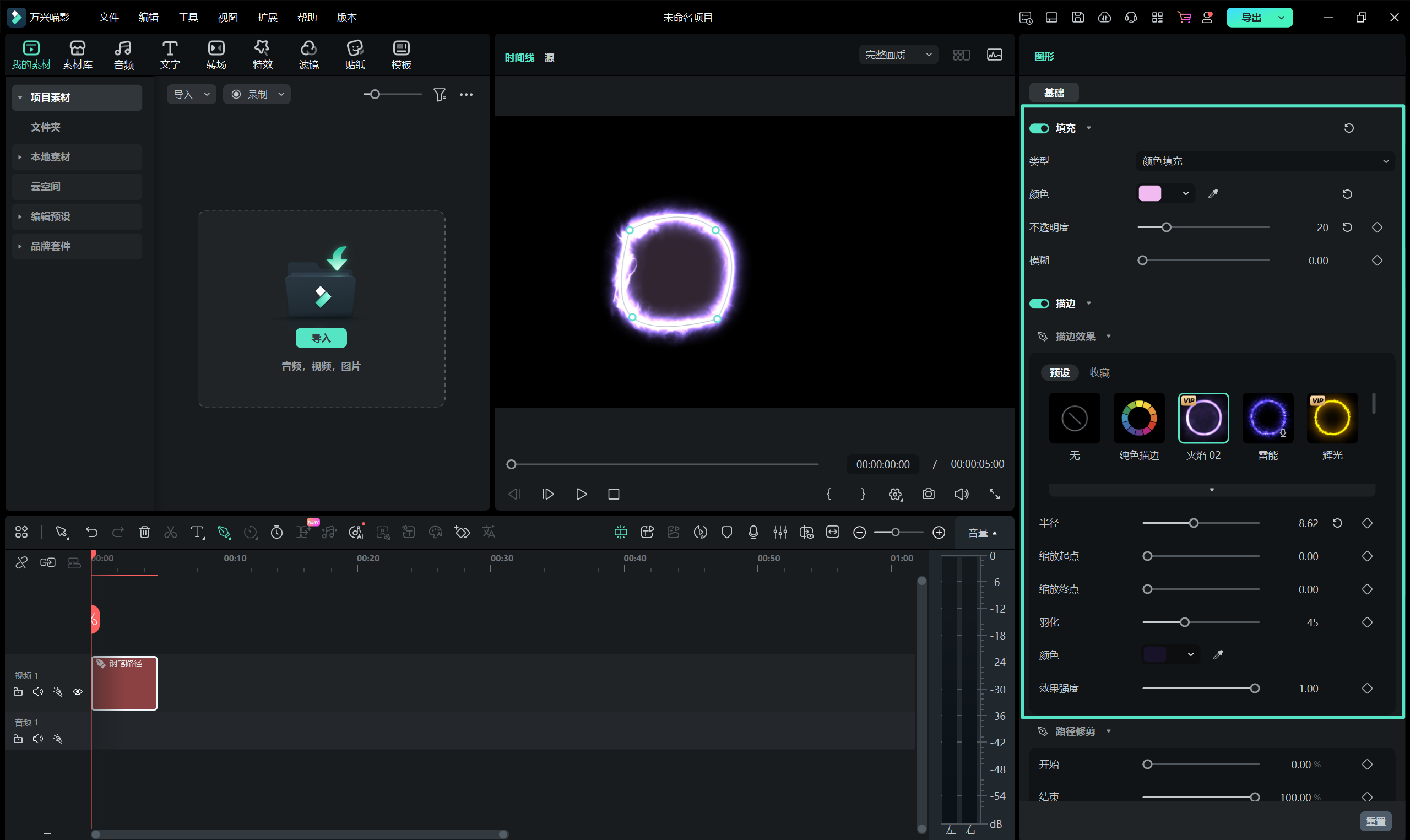The height and width of the screenshot is (840, 1410).
Task: Click the voiceover microphone icon
Action: 753,532
